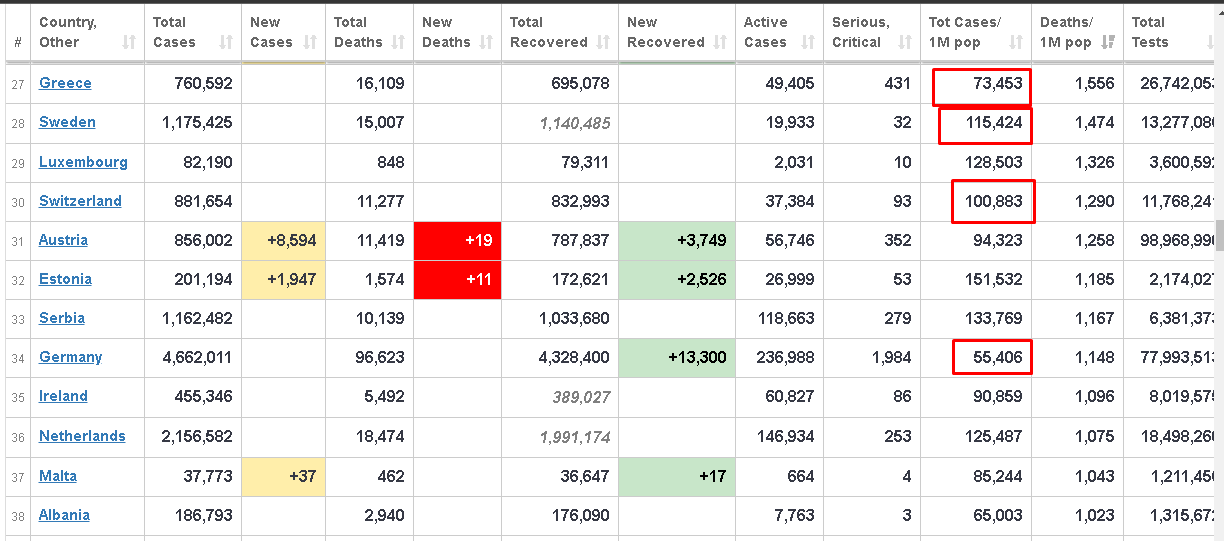
Task: Select Malta new recovered +17 cell
Action: (x=677, y=476)
